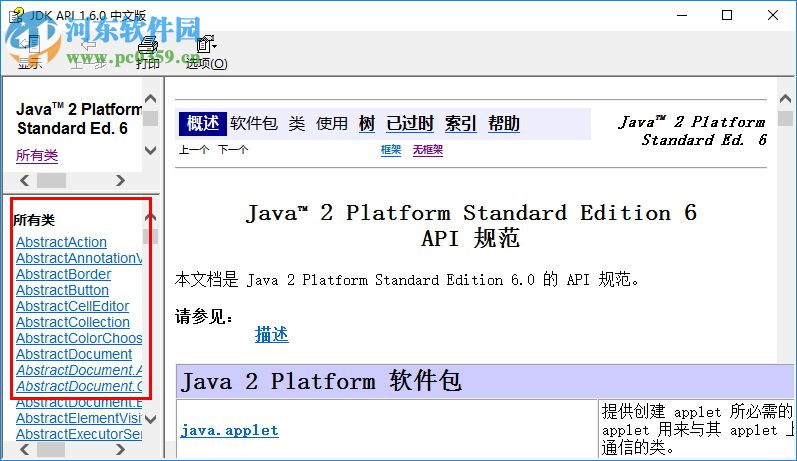
Task: Open the AbstractExecutorSer... class link
Action: tap(79, 434)
